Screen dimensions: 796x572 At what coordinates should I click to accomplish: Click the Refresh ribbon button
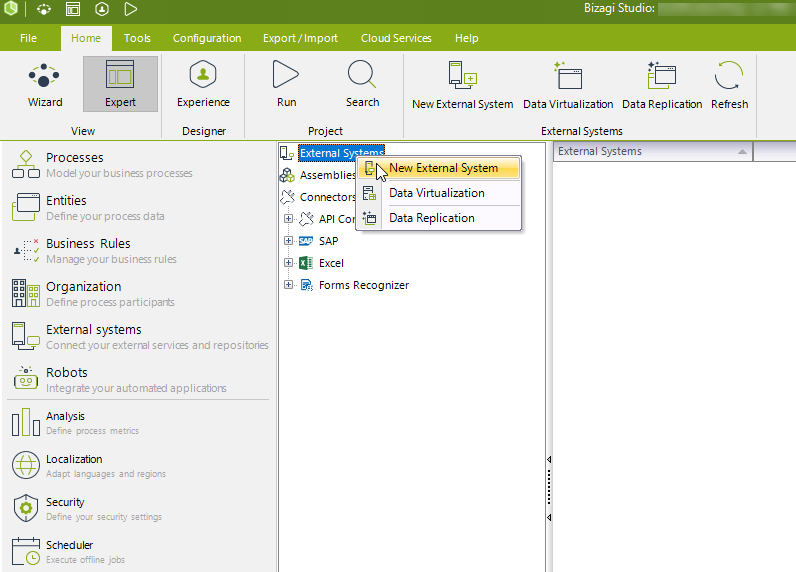[729, 85]
